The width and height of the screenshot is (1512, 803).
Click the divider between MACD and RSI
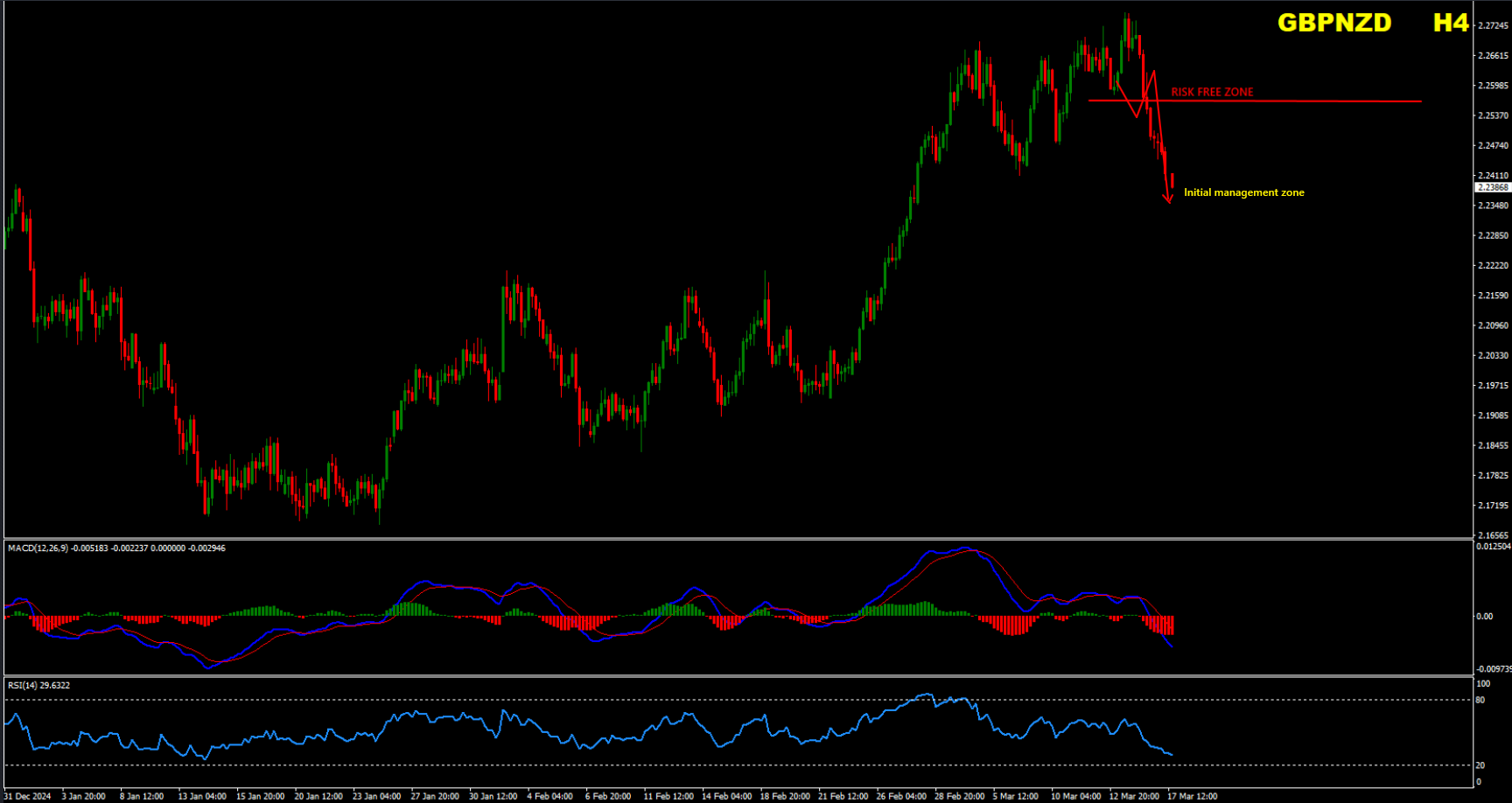735,675
